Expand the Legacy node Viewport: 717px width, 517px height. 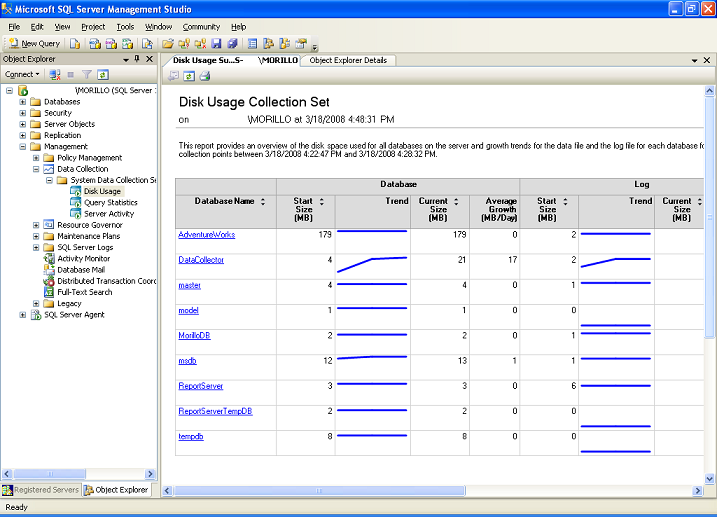tap(36, 304)
